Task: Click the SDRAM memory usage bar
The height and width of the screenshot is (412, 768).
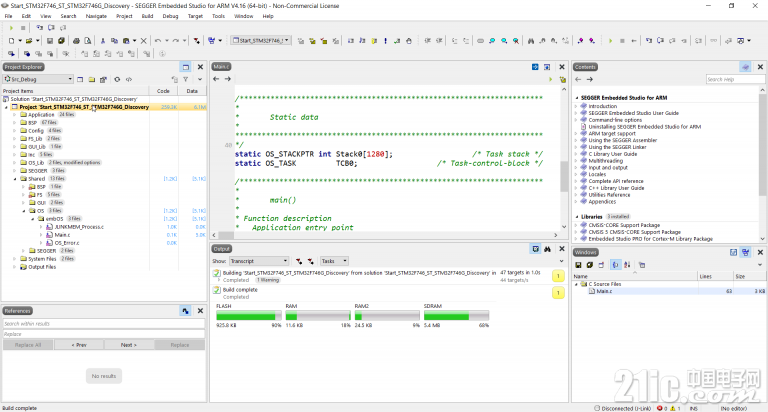Action: click(456, 316)
